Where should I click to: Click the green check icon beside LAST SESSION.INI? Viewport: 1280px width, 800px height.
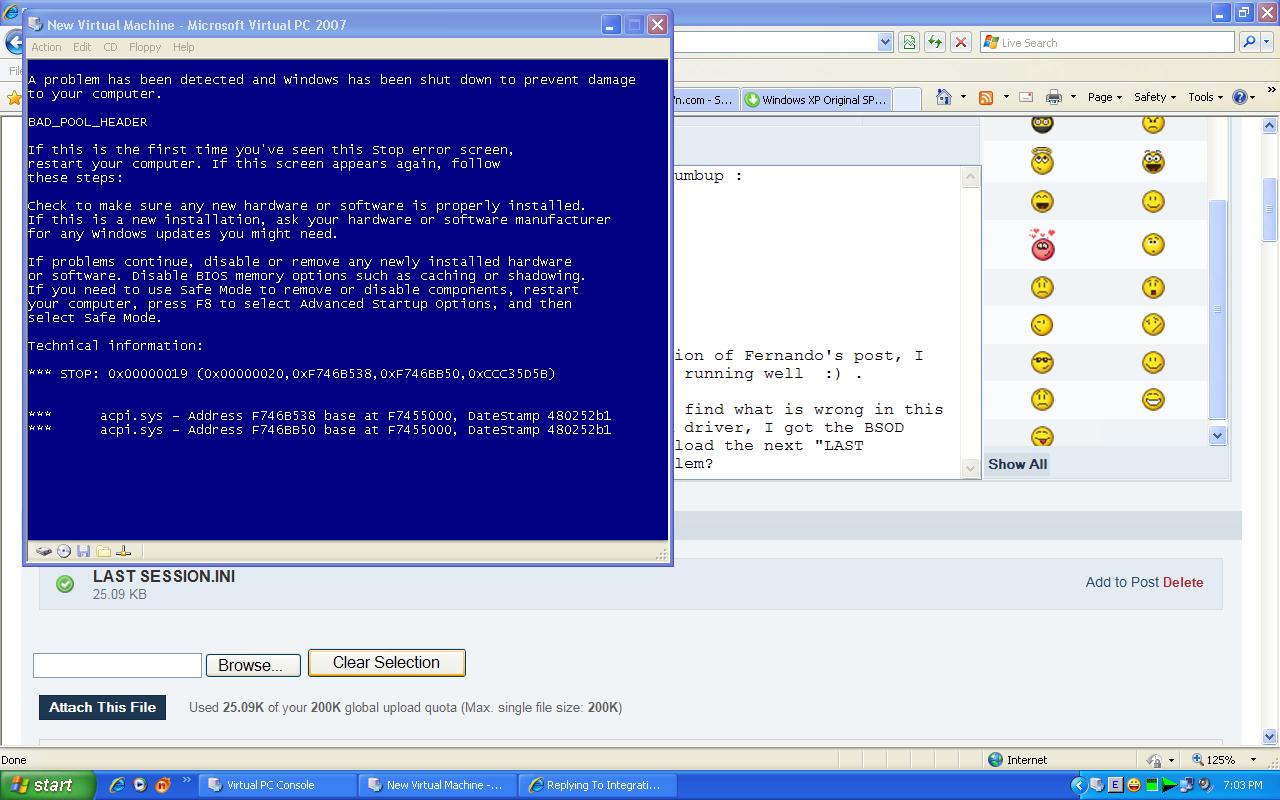(65, 584)
